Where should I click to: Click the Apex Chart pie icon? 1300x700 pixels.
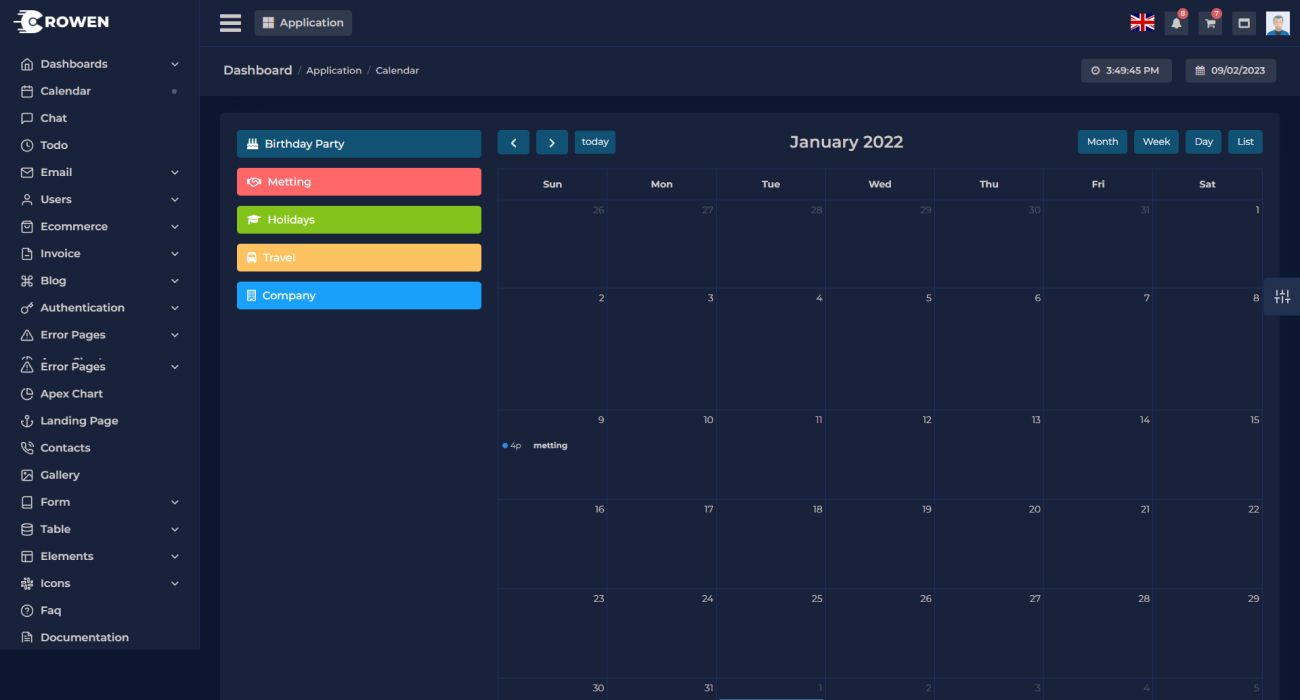[27, 394]
